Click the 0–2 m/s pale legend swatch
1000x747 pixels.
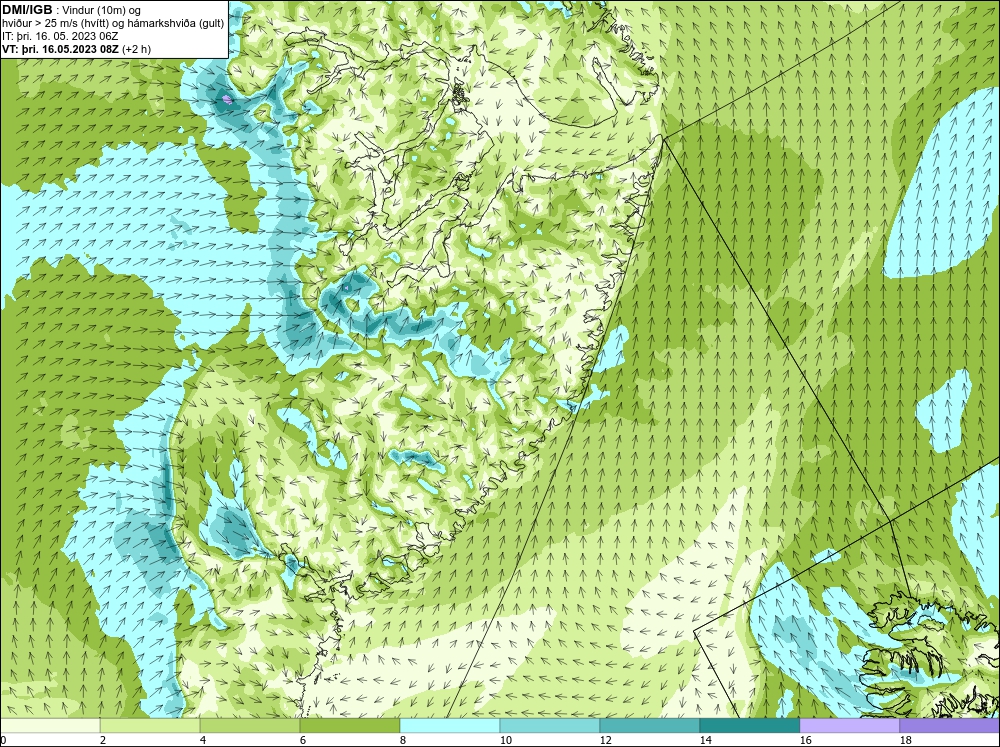(x=50, y=726)
